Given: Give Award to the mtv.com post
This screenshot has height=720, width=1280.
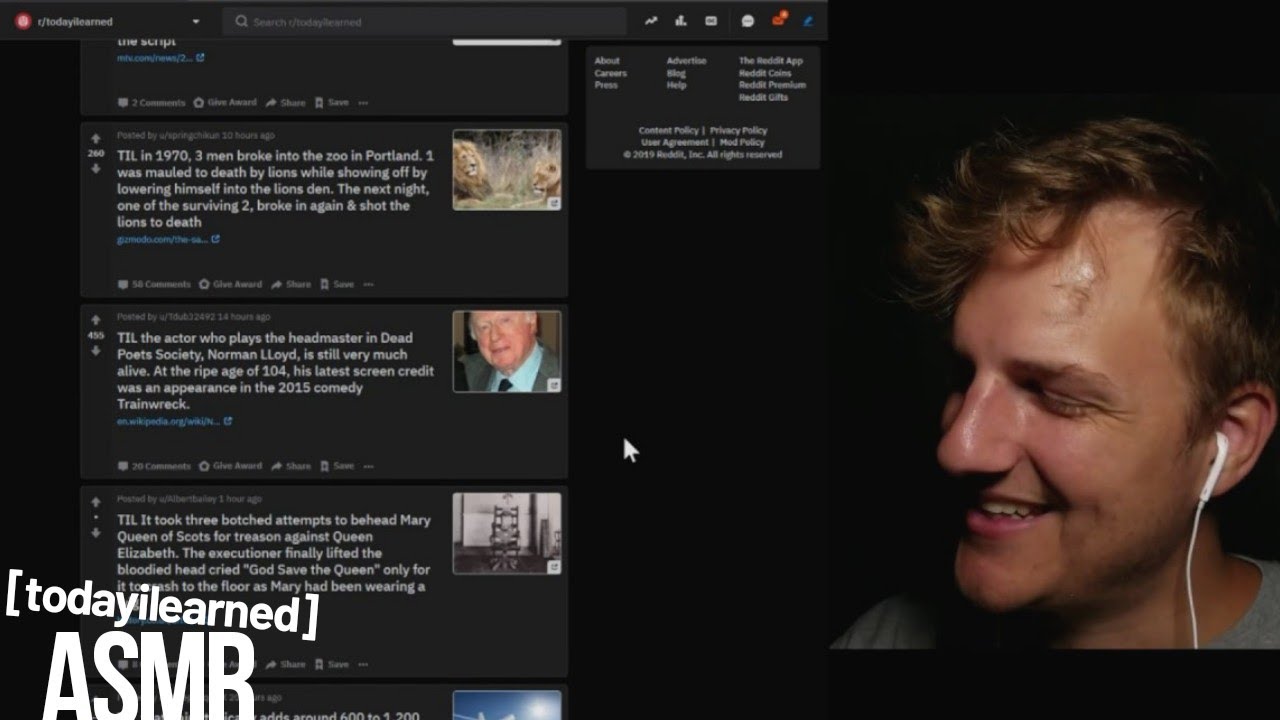Looking at the screenshot, I should 225,102.
